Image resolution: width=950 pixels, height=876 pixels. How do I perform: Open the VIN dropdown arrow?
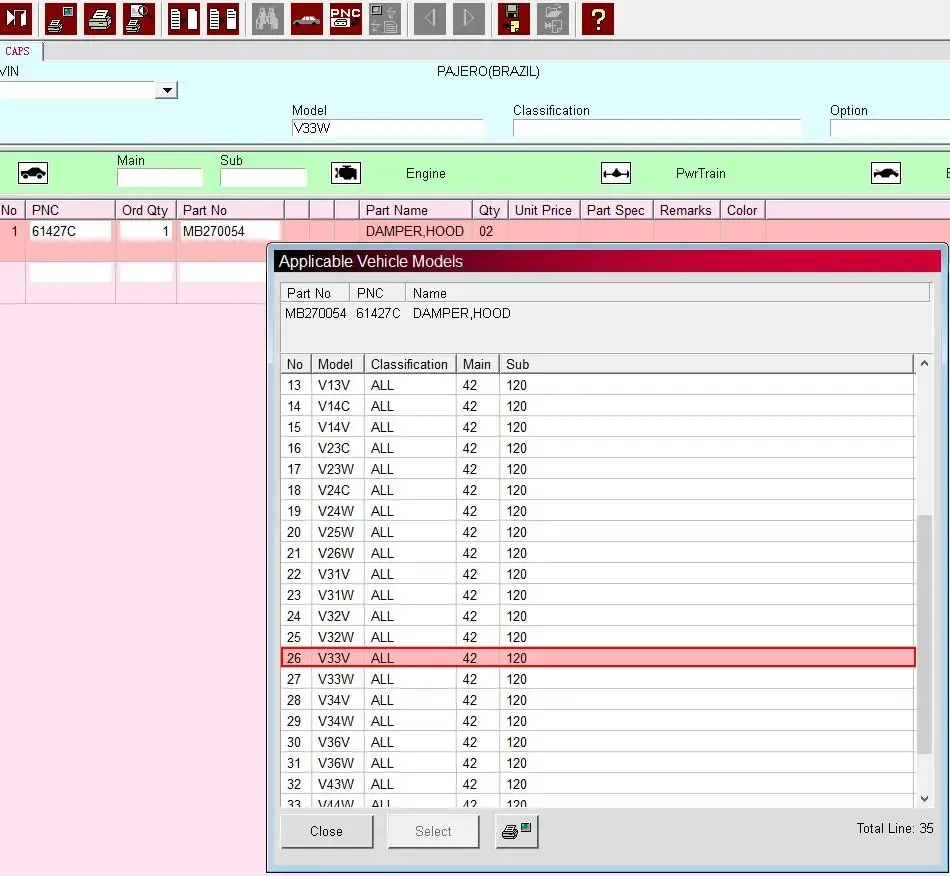point(166,90)
